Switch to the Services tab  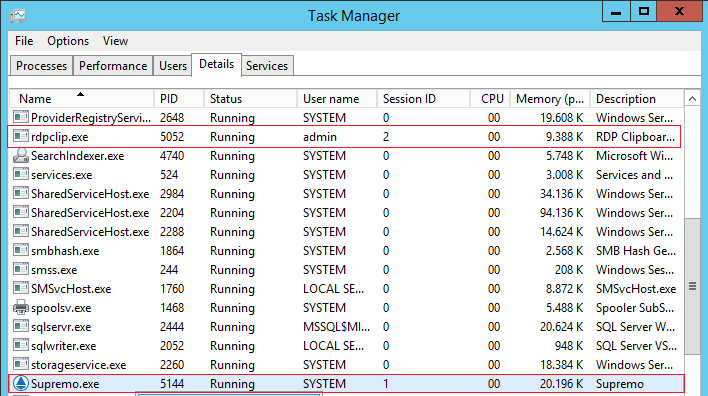(267, 66)
